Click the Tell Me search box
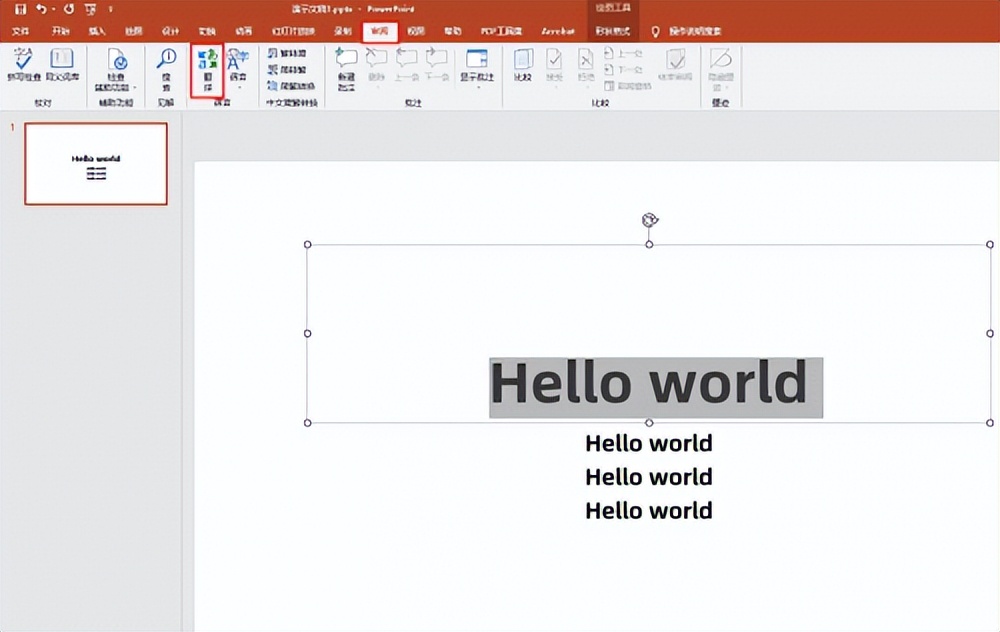 pos(692,31)
